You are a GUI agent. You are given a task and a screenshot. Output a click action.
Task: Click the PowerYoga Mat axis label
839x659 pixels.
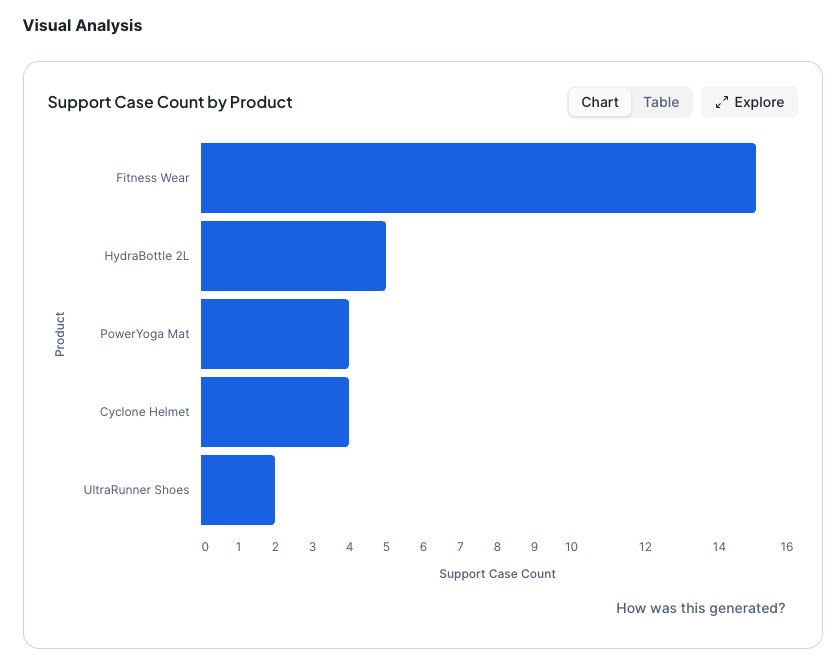point(145,334)
